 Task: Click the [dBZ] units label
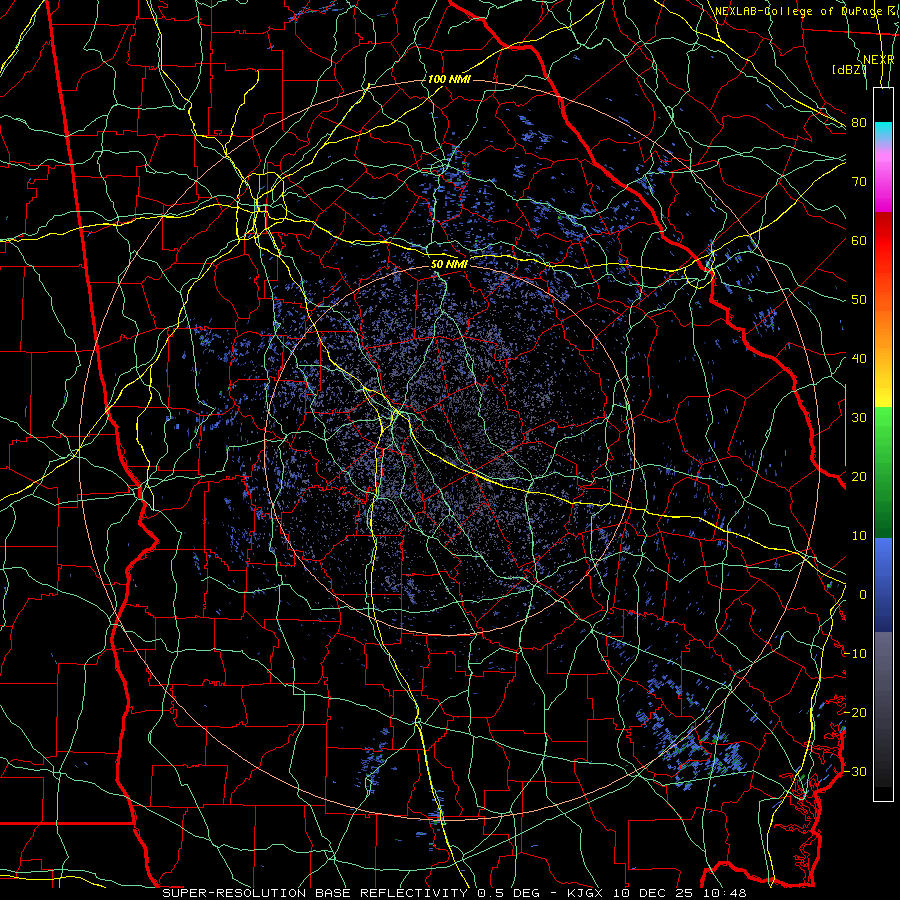pos(849,69)
